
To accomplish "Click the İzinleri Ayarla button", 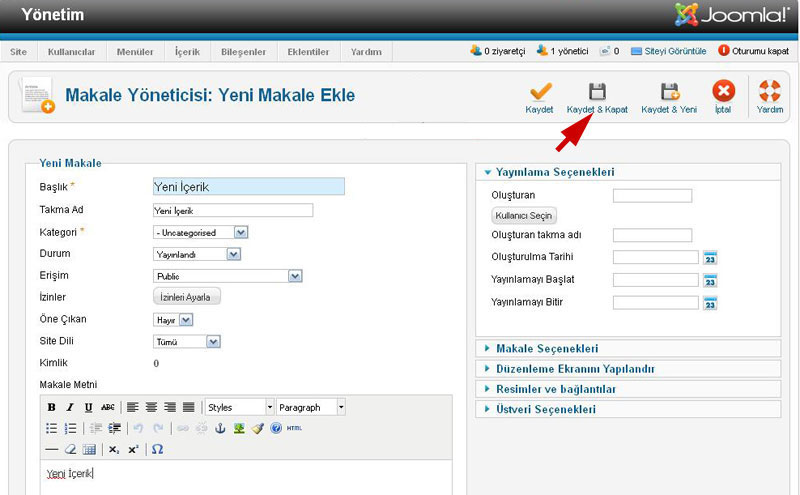I will click(187, 296).
